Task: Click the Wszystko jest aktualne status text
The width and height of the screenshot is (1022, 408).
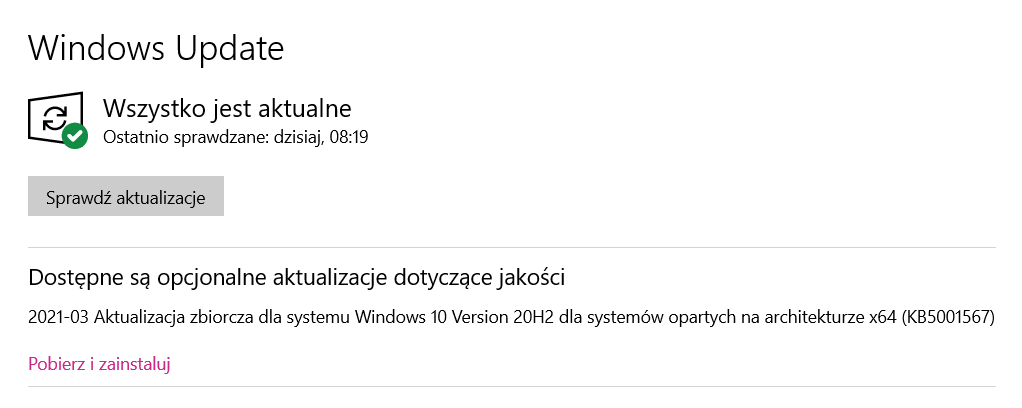Action: 227,107
